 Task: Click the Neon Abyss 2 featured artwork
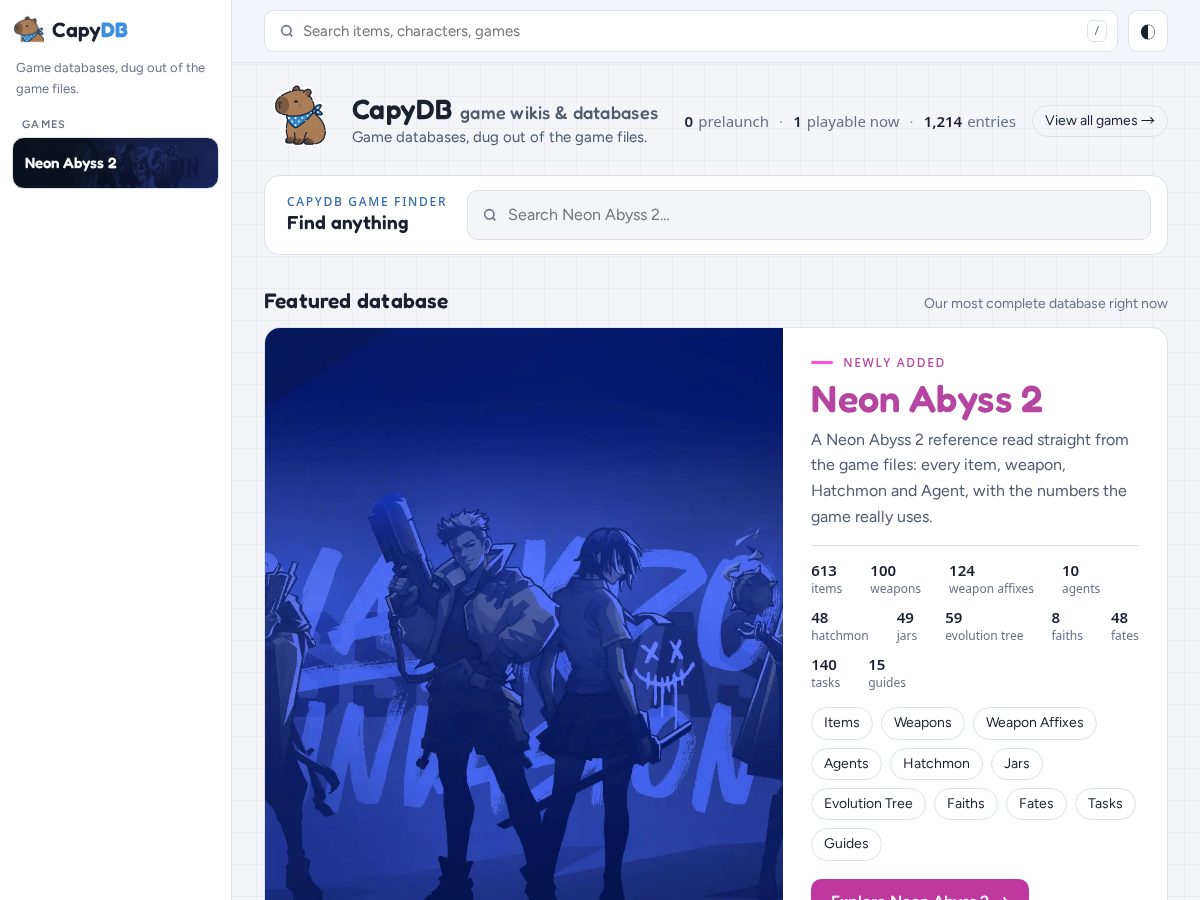[x=524, y=614]
